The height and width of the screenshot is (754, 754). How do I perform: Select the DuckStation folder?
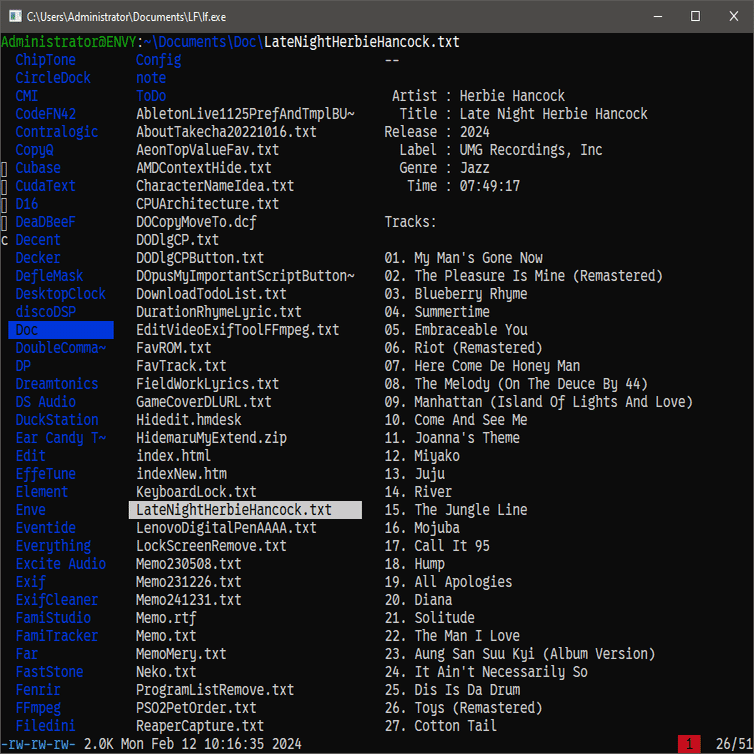[x=57, y=420]
